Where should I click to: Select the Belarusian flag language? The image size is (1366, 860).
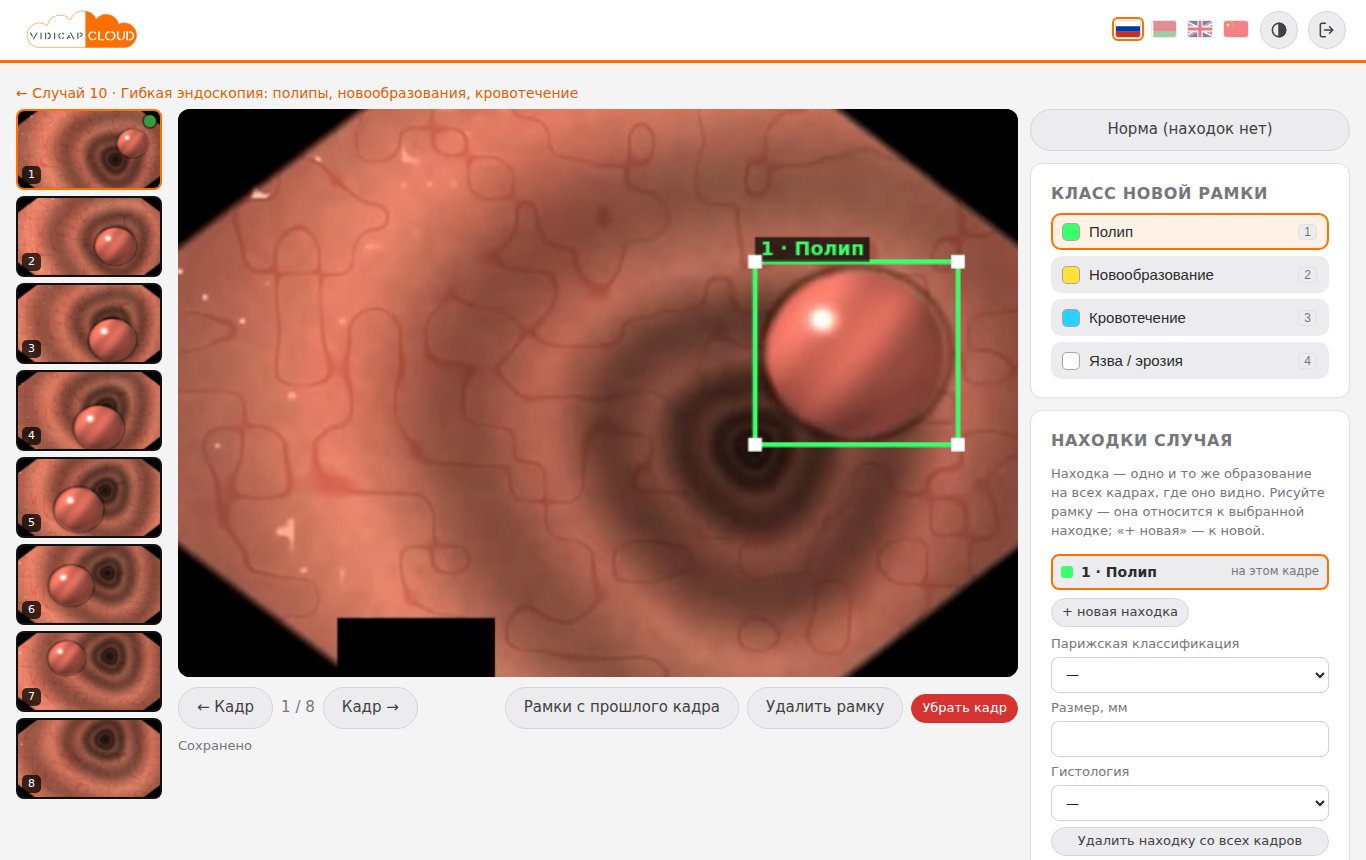1164,29
